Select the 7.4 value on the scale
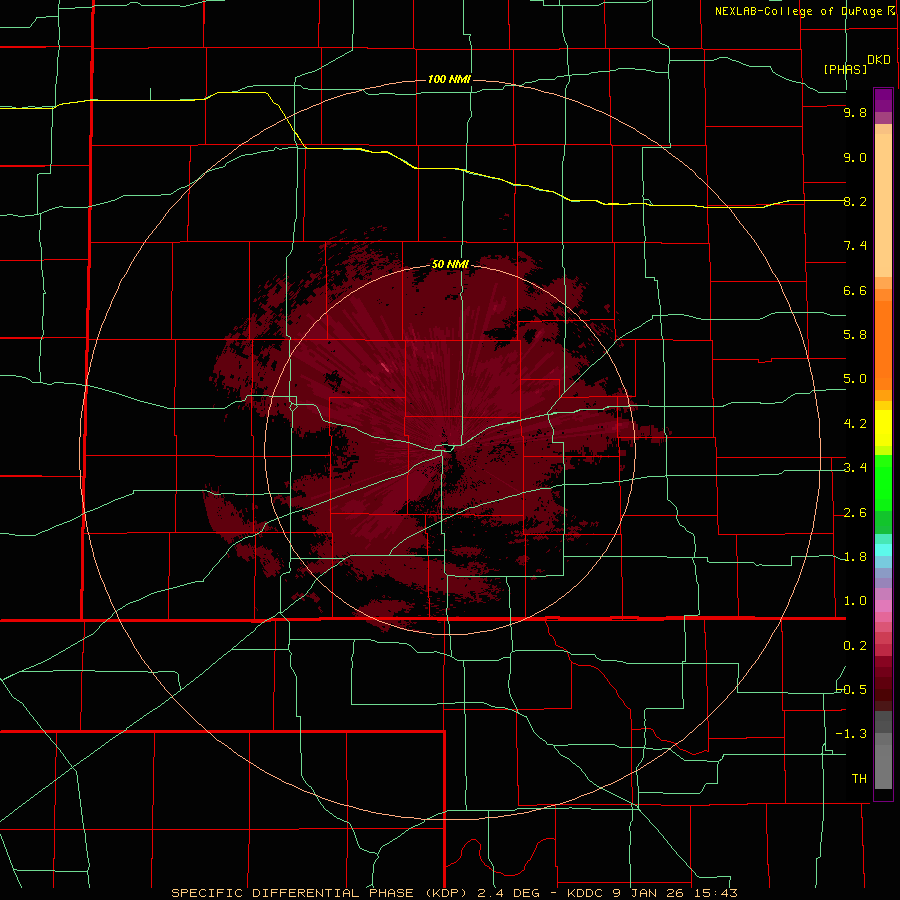This screenshot has width=900, height=900. [x=855, y=246]
